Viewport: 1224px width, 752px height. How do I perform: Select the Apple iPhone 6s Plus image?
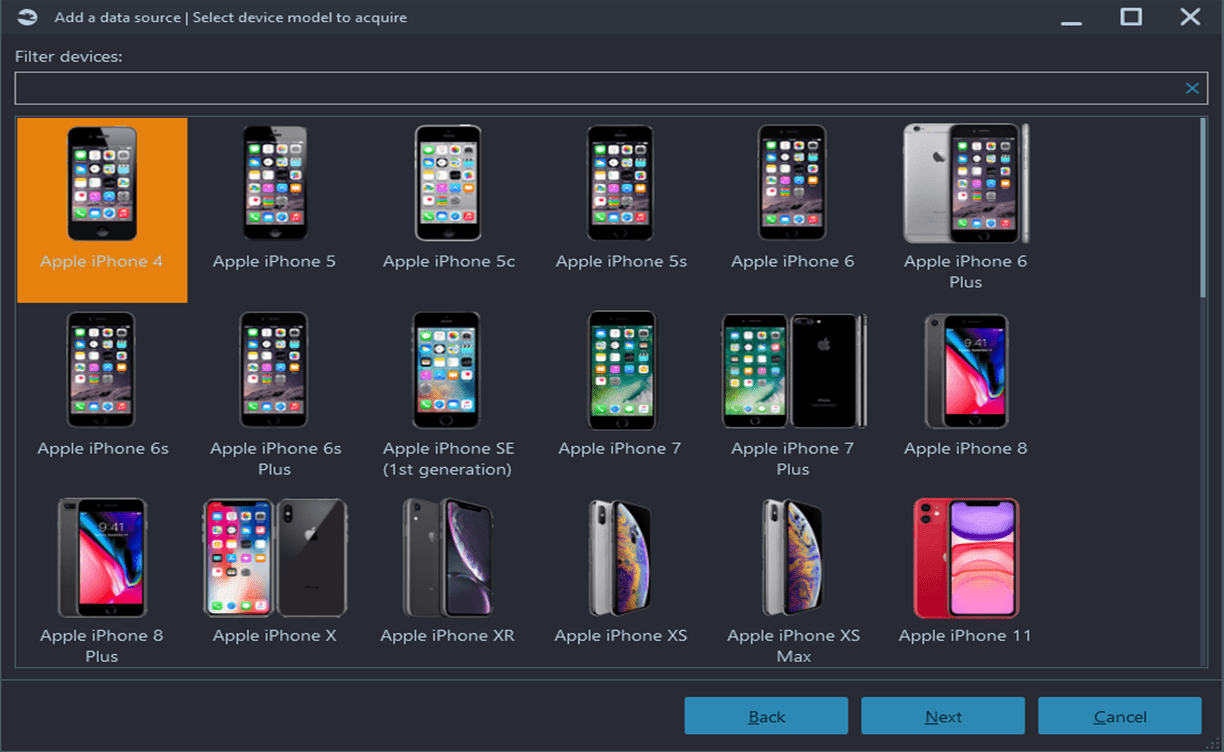(x=274, y=370)
